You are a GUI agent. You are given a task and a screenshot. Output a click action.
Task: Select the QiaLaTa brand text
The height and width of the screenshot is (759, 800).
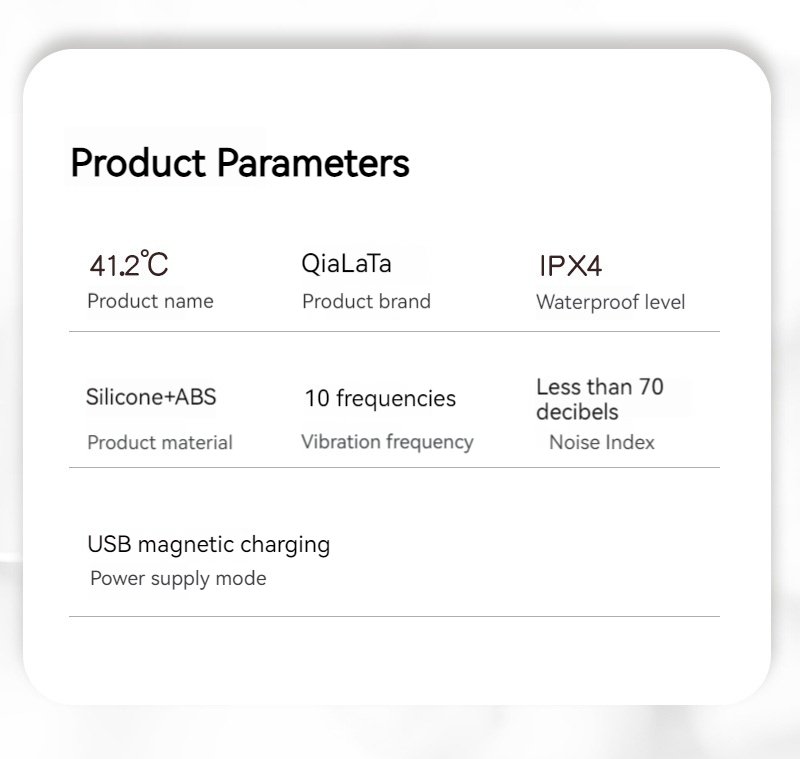point(346,264)
